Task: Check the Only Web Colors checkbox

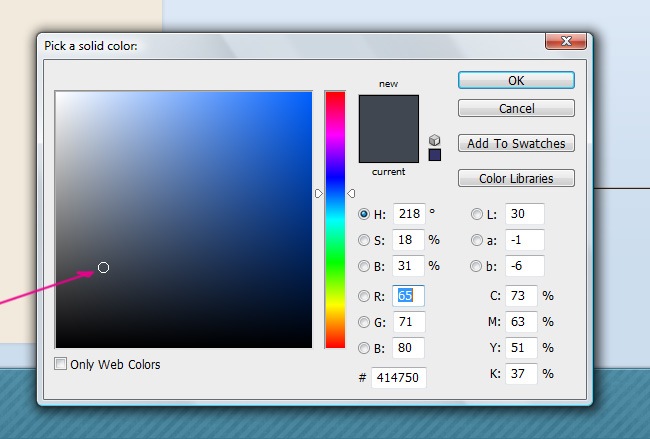Action: pos(62,364)
